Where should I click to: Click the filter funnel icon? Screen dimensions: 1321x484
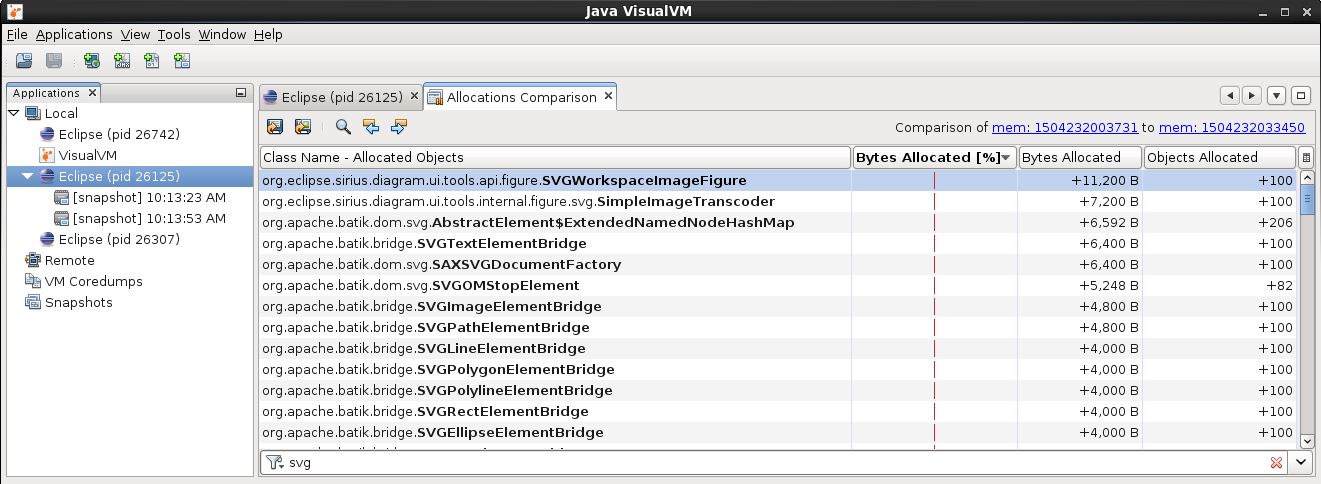coord(275,463)
